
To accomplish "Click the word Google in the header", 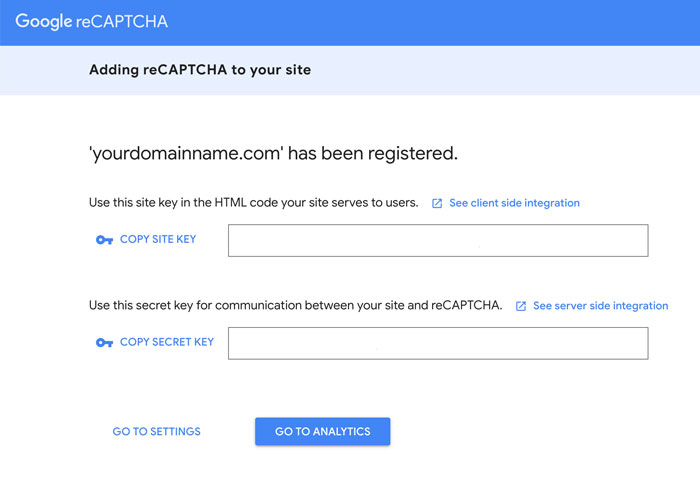I will 44,21.
